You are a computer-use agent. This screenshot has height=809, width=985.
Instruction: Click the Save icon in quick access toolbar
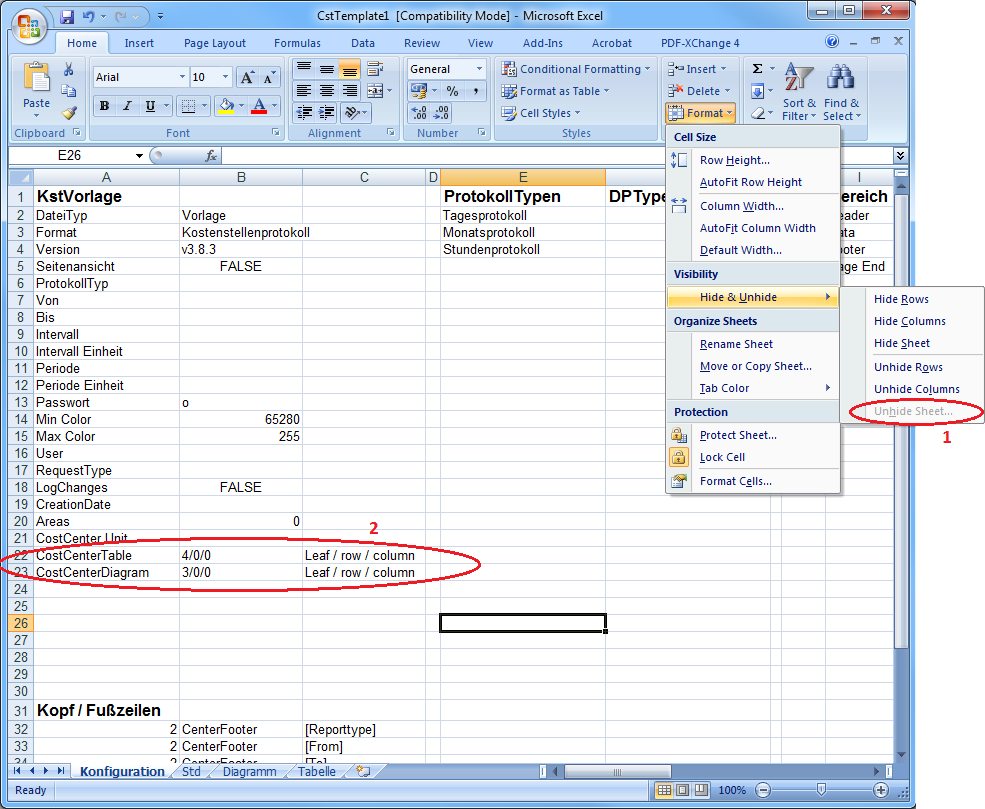pyautogui.click(x=68, y=17)
